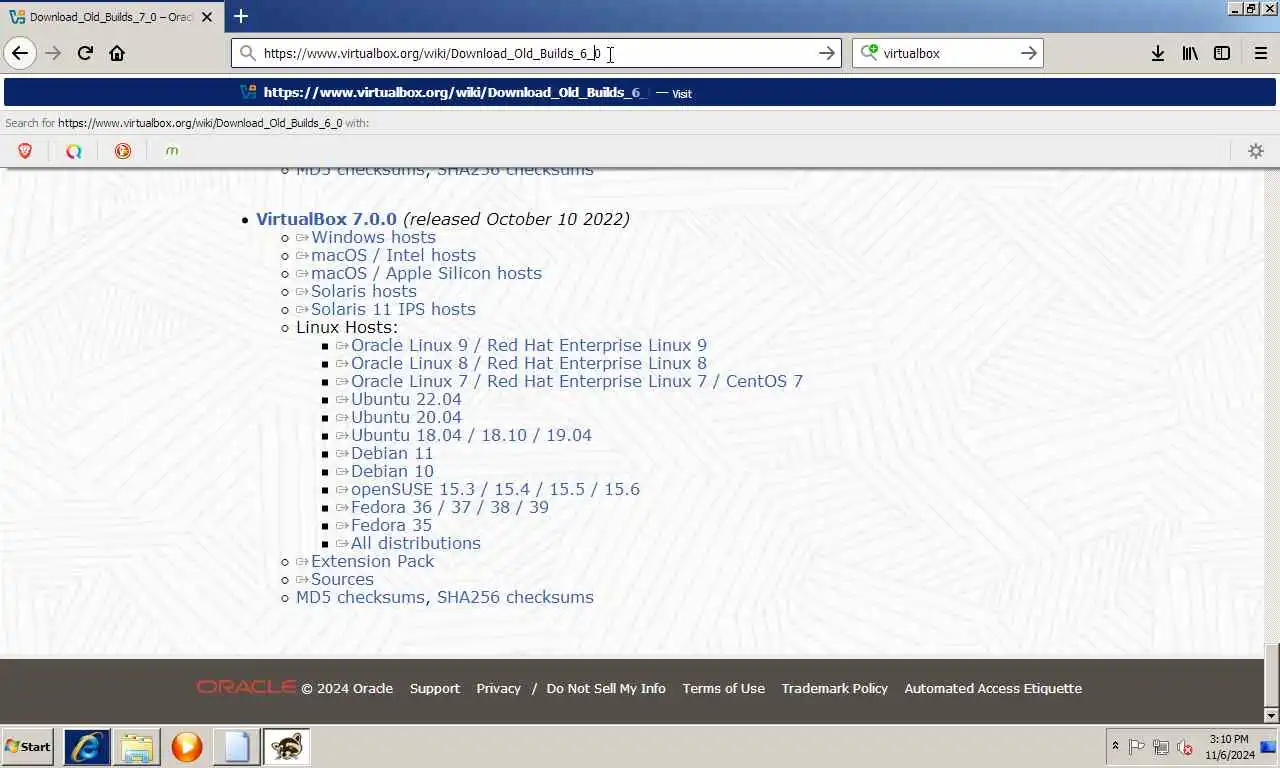The height and width of the screenshot is (768, 1280).
Task: Click the forward navigation arrow
Action: [53, 53]
